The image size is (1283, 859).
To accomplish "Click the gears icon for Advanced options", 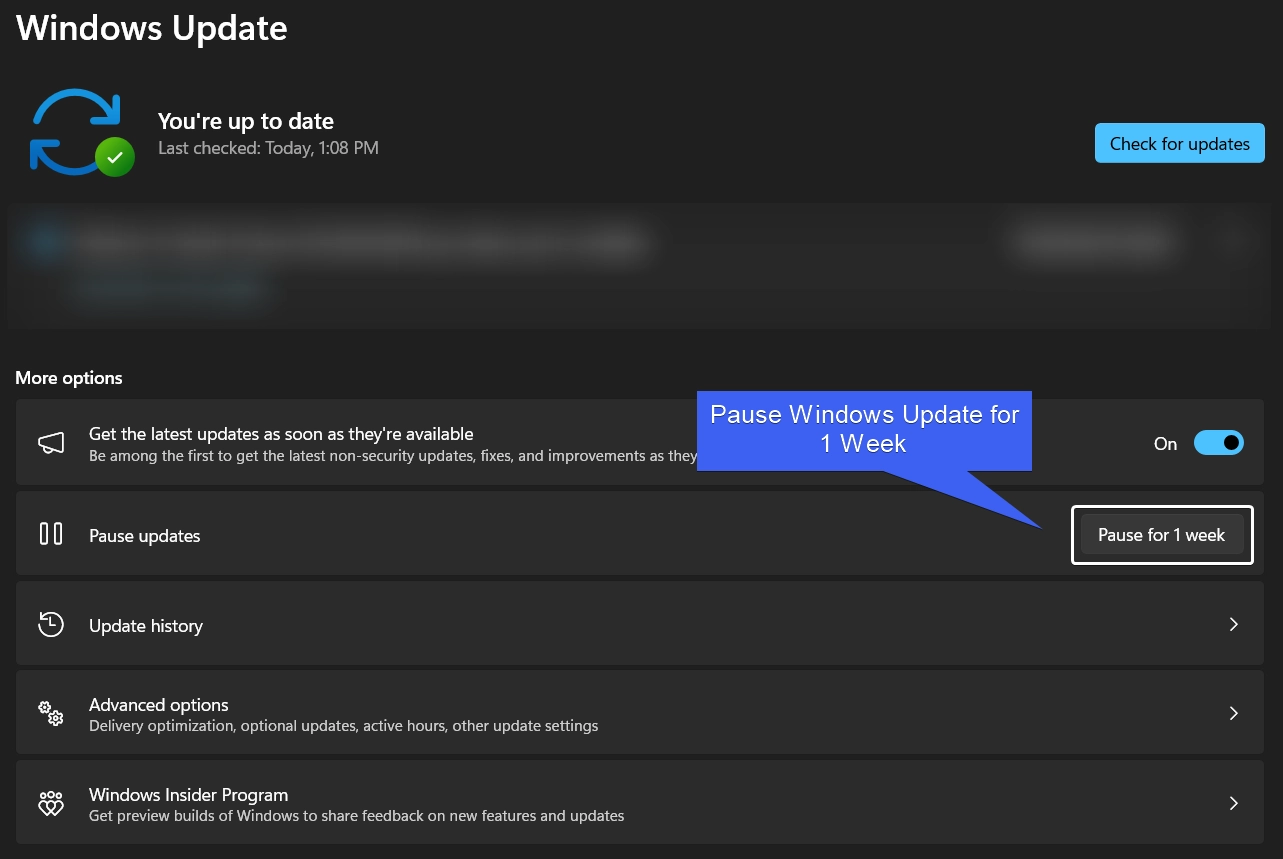I will [x=51, y=714].
